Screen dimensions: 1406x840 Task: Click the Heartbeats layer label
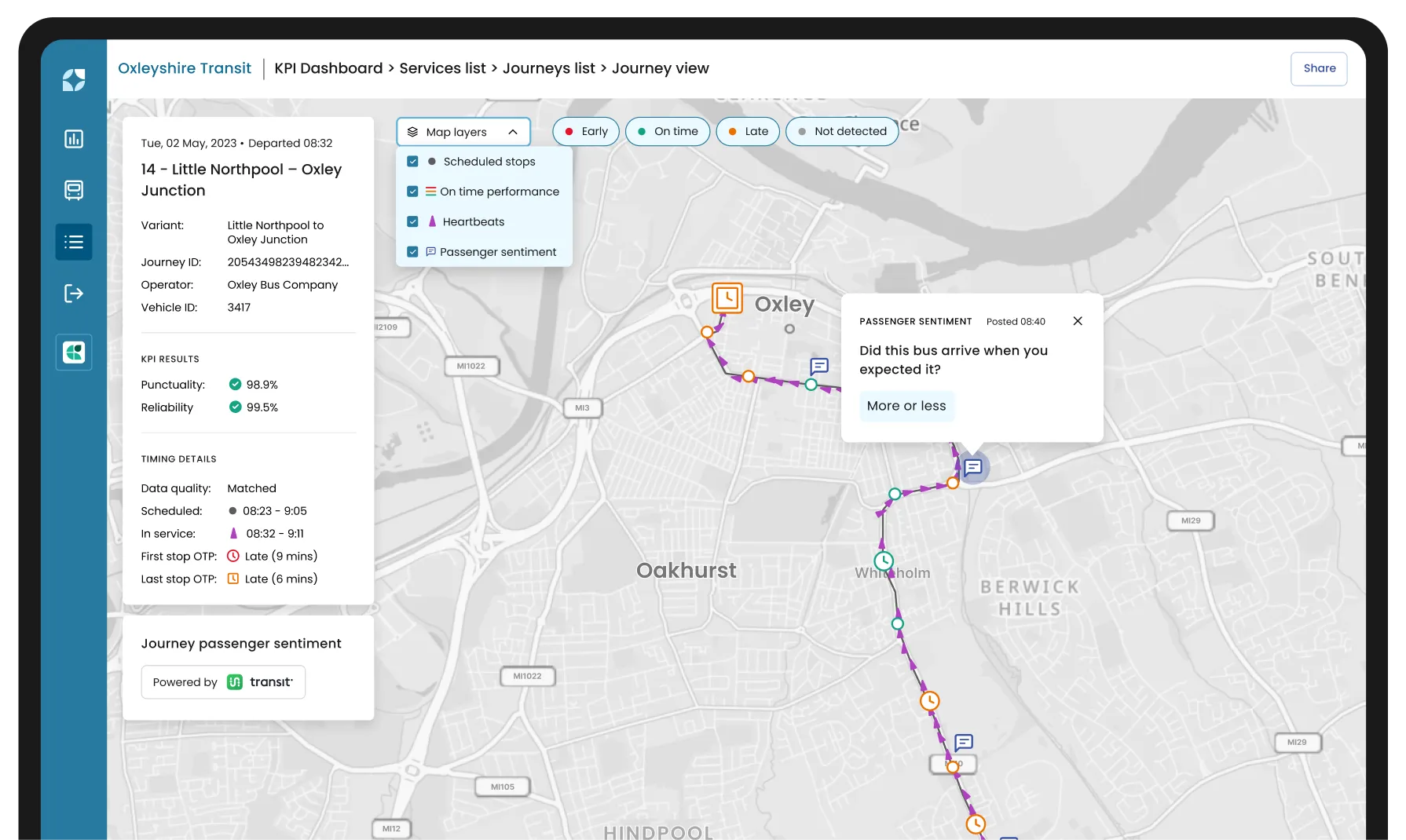474,221
